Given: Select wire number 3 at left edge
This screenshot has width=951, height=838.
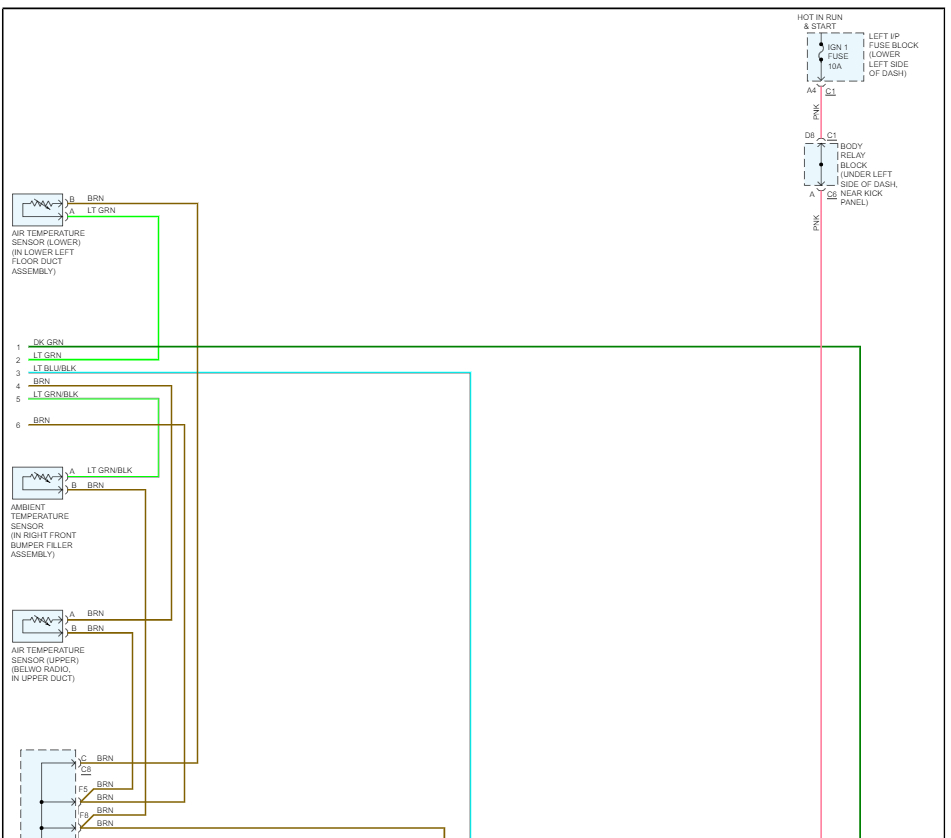Looking at the screenshot, I should 18,374.
